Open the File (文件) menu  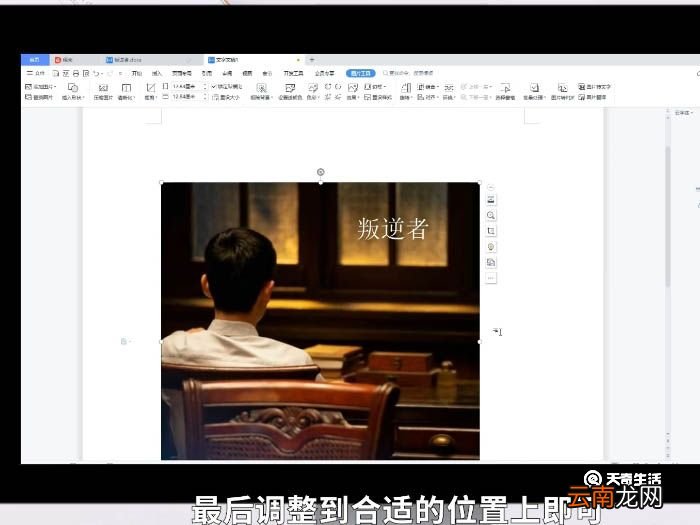pos(36,73)
